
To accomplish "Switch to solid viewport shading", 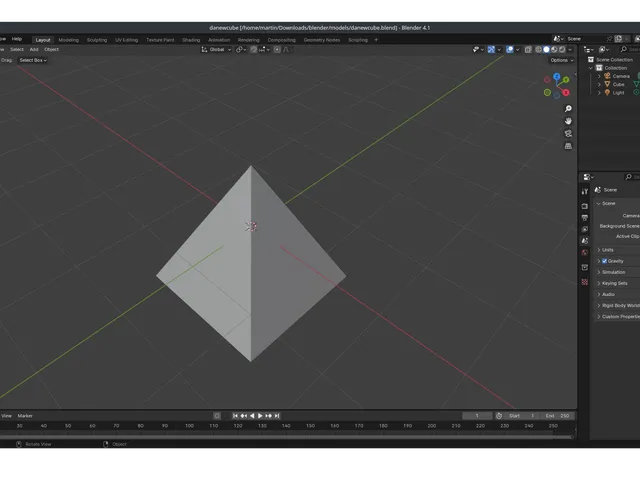I will [546, 49].
